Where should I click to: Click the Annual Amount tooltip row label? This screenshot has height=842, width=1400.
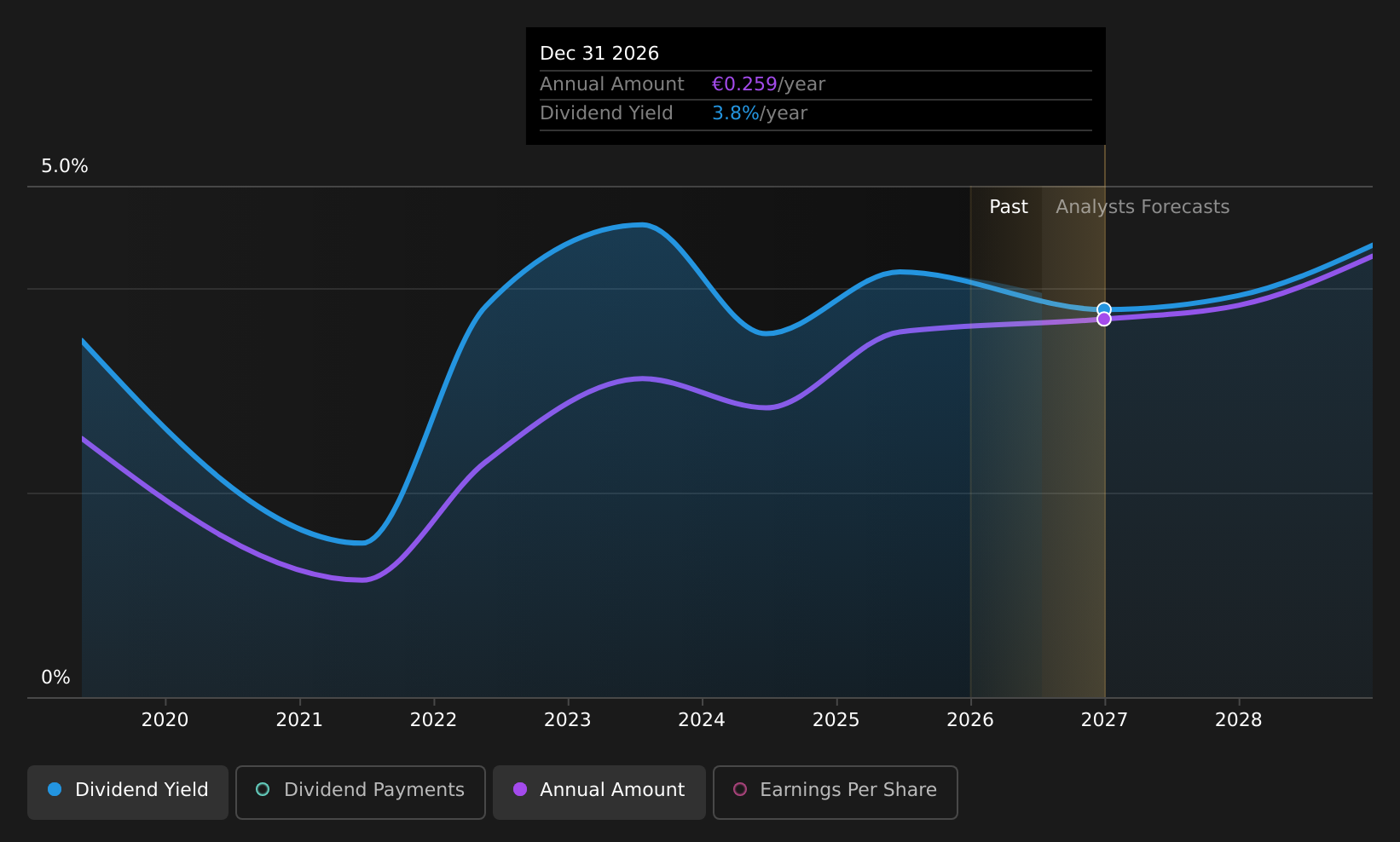(612, 84)
